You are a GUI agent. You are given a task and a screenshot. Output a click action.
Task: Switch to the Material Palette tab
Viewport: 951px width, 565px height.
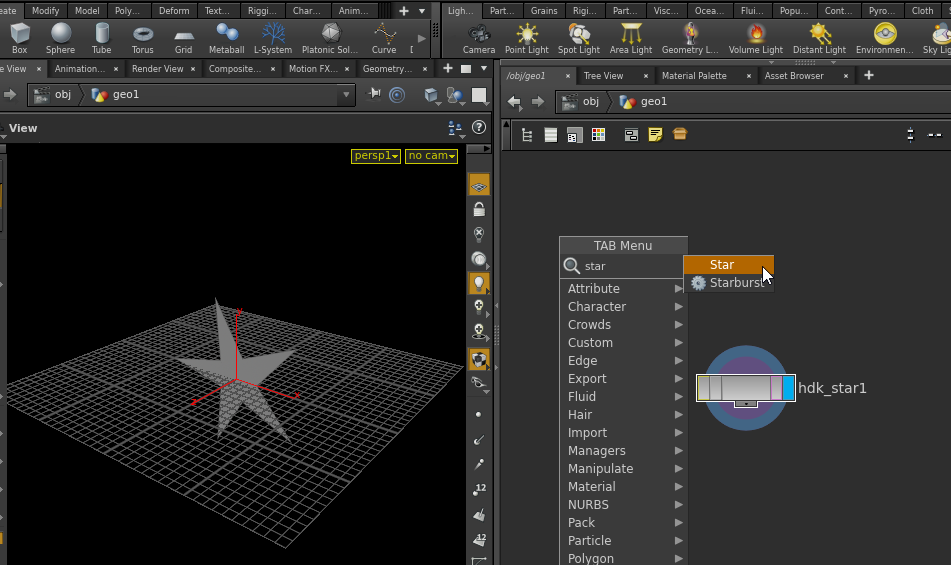(x=694, y=76)
